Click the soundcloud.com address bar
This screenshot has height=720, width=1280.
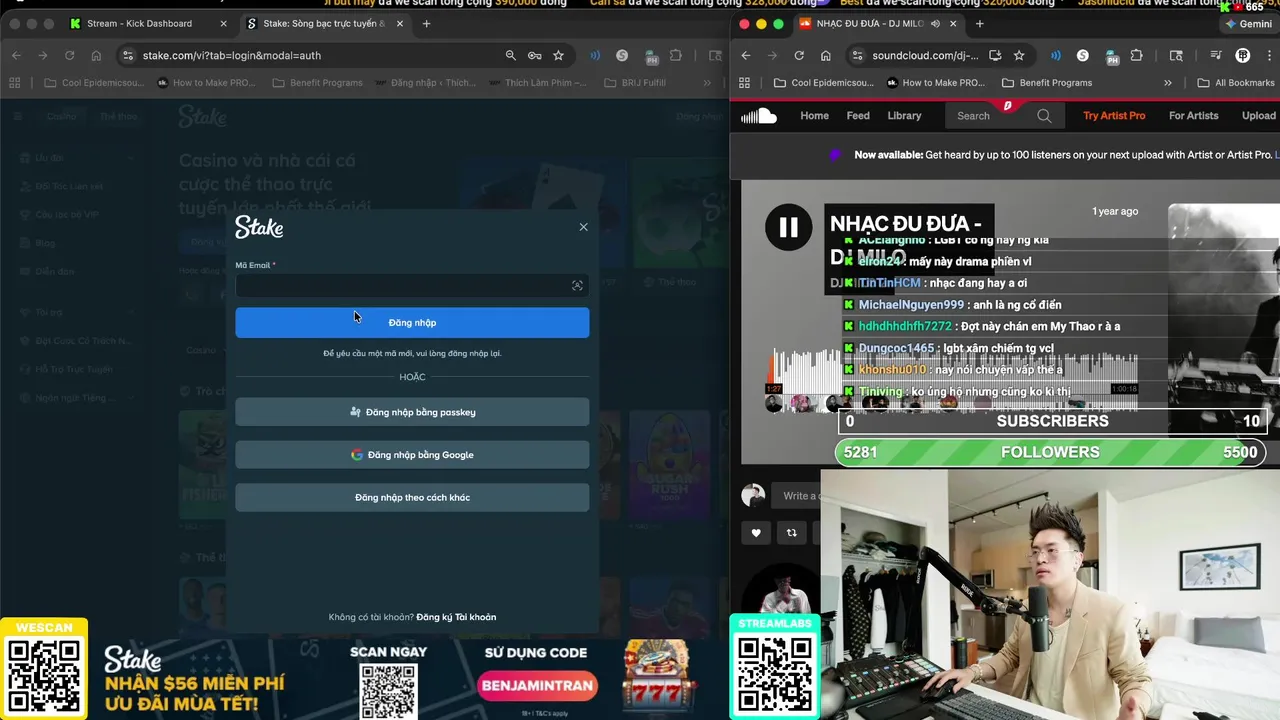coord(925,55)
